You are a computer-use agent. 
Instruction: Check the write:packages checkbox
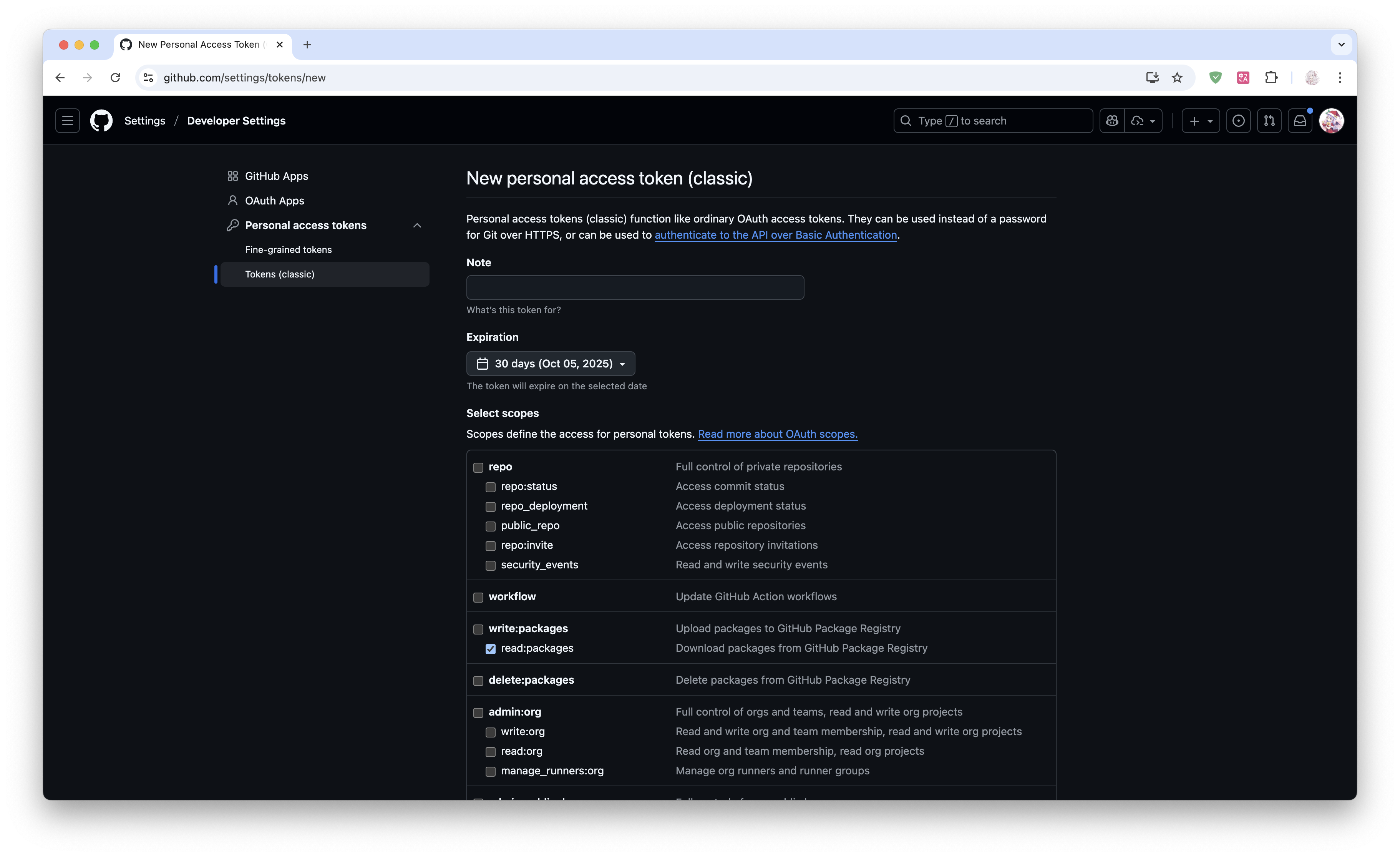pyautogui.click(x=478, y=629)
